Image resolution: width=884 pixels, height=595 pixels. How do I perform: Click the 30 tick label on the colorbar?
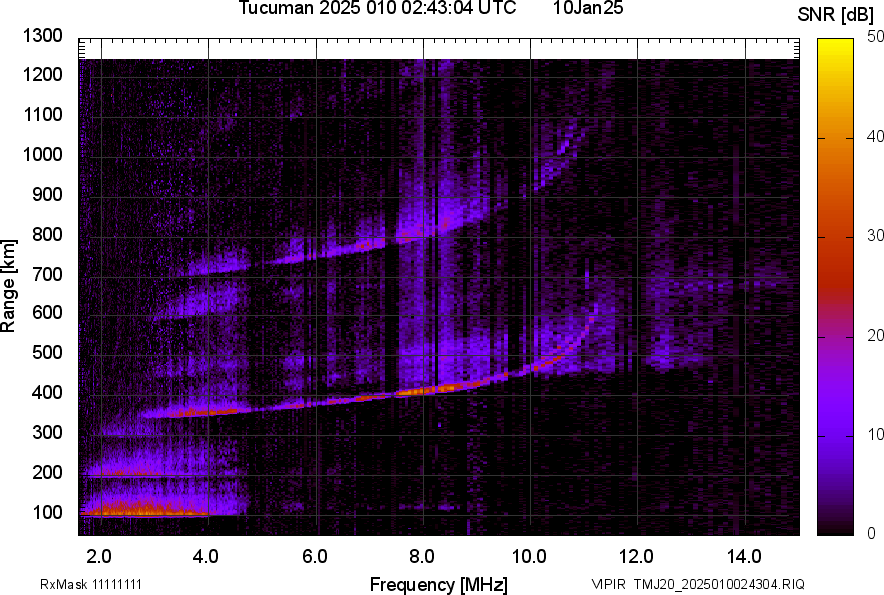tap(876, 235)
